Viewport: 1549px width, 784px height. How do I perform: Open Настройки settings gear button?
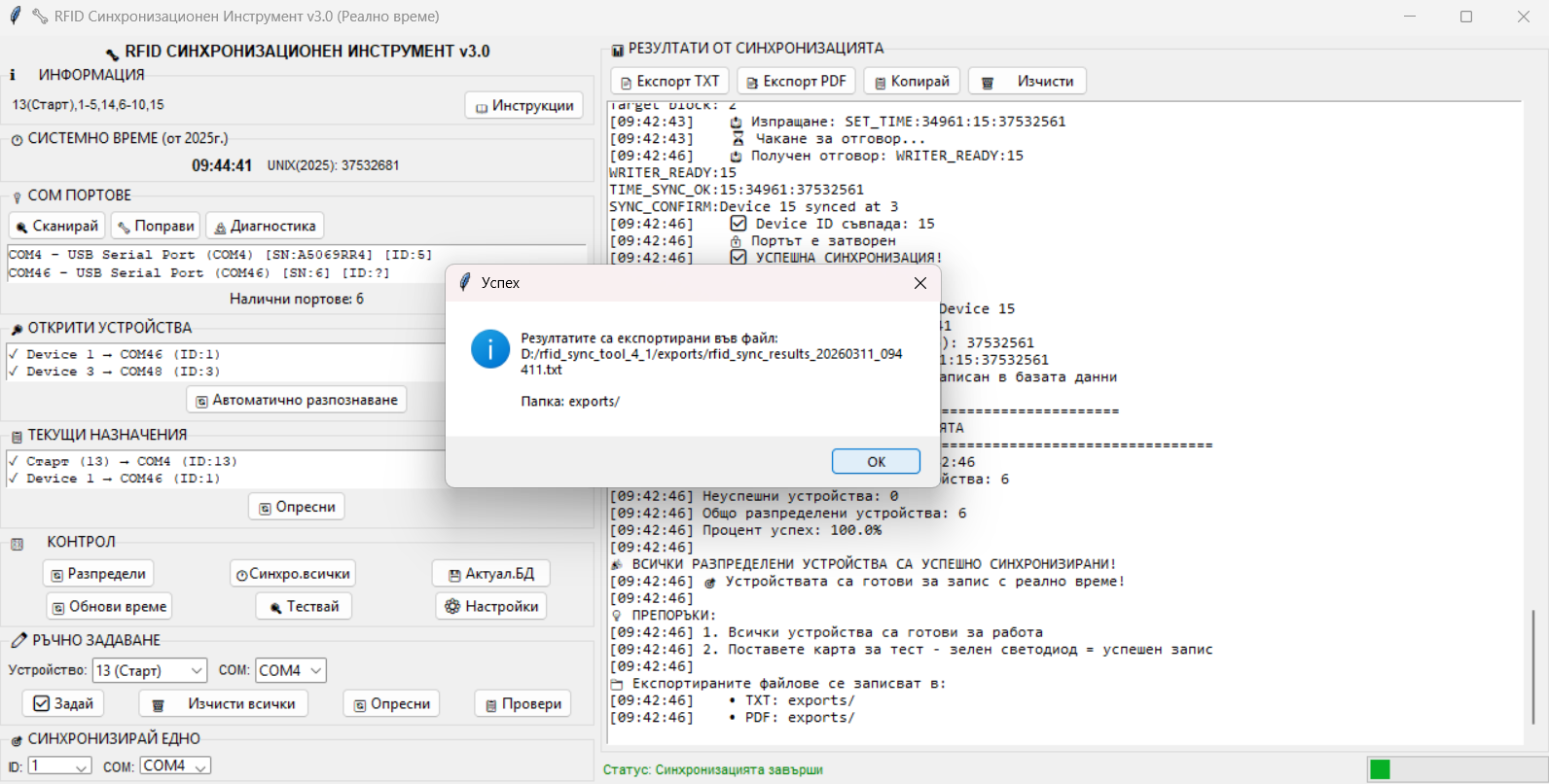coord(491,606)
